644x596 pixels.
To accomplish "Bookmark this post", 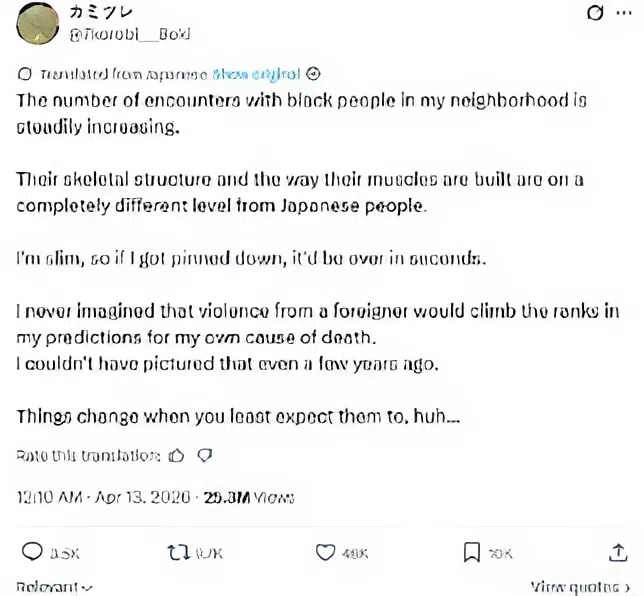I will (x=472, y=551).
